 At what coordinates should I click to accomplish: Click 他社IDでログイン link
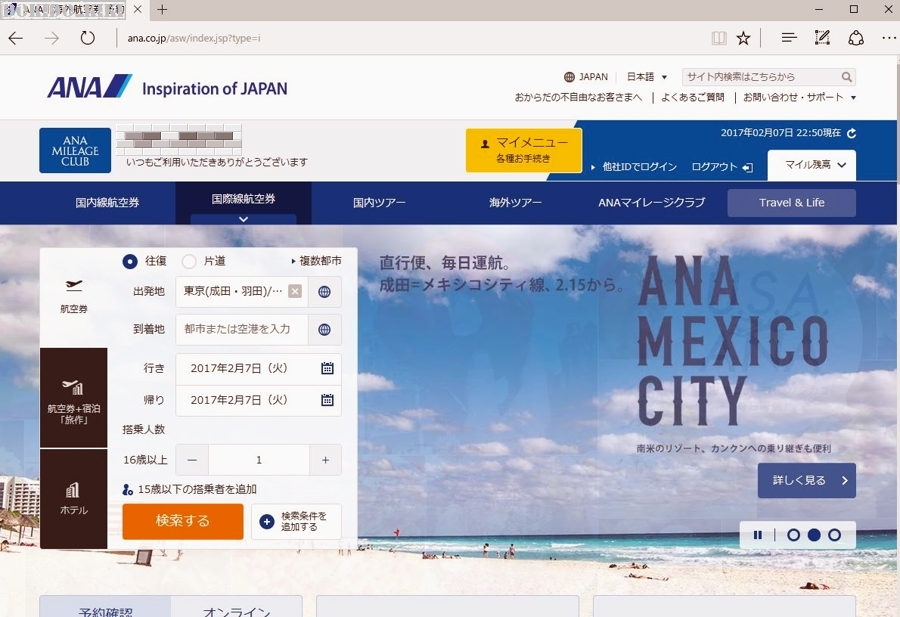634,167
